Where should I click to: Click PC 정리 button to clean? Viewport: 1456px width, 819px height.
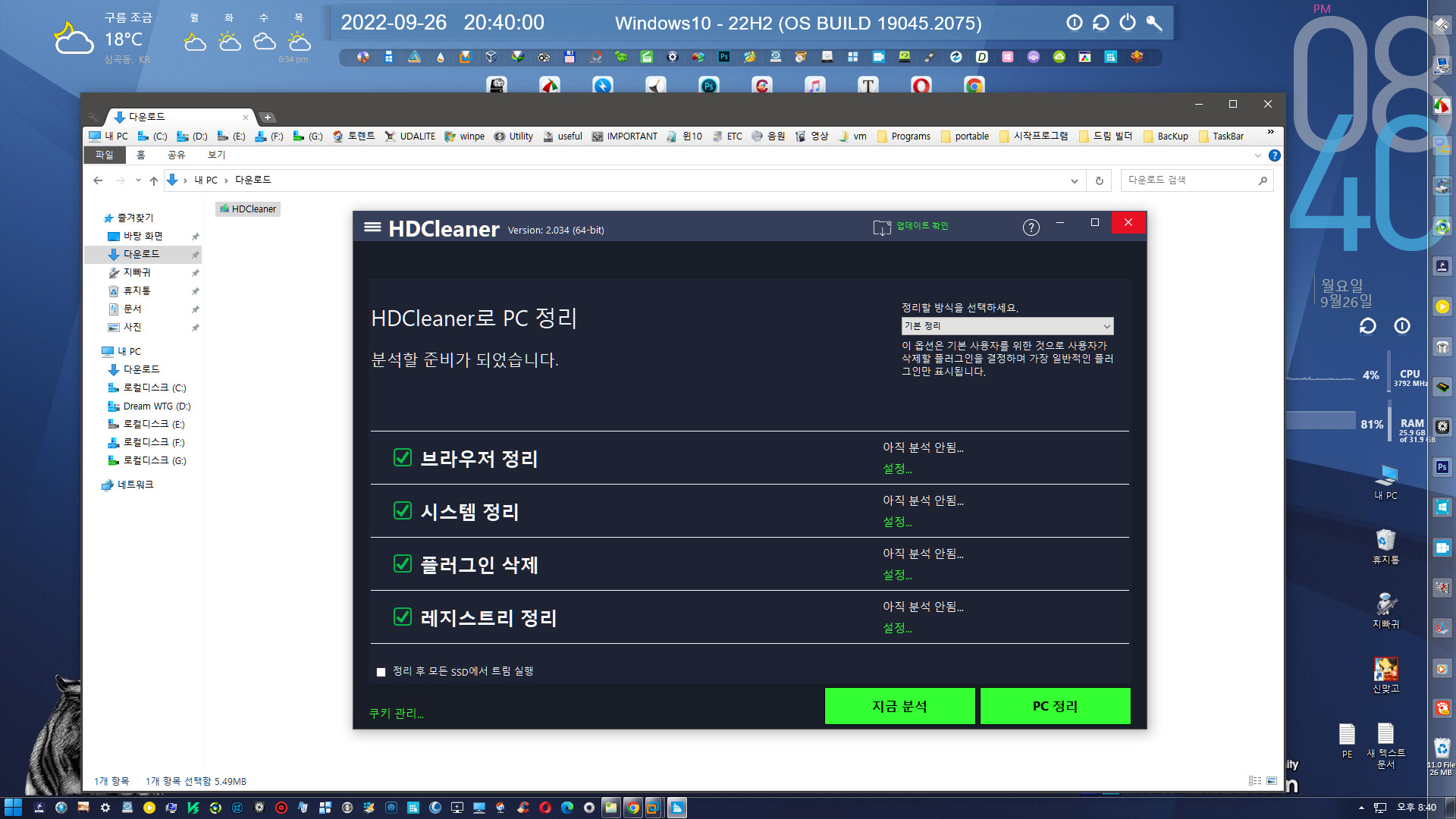pyautogui.click(x=1054, y=706)
